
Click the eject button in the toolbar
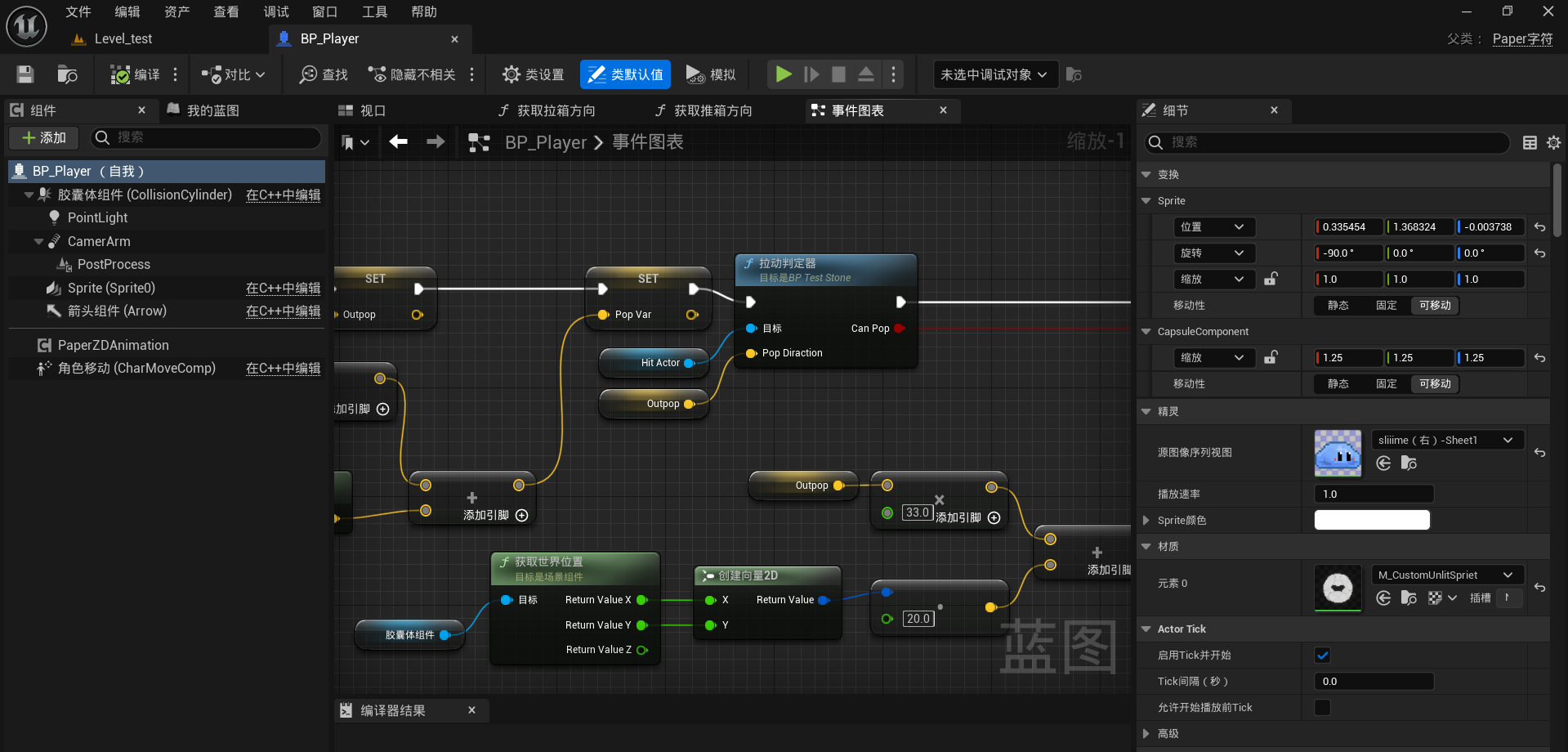tap(866, 74)
